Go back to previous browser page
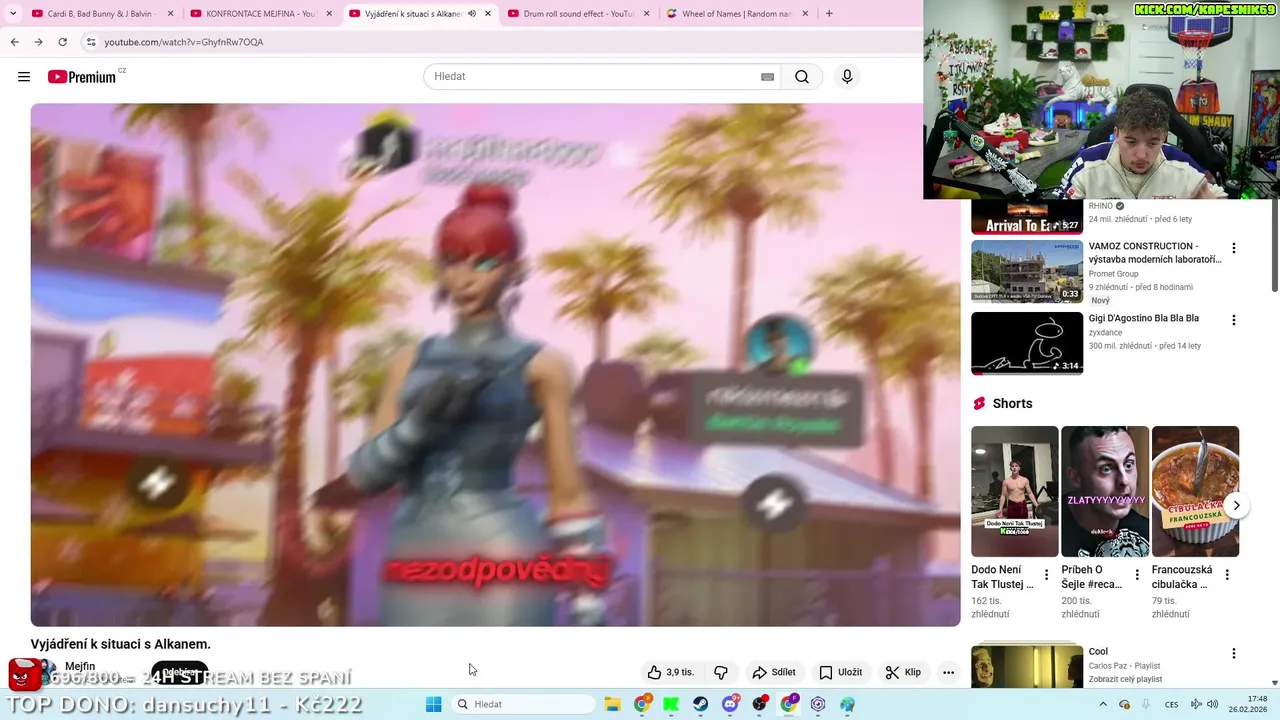The height and width of the screenshot is (720, 1280). click(14, 42)
